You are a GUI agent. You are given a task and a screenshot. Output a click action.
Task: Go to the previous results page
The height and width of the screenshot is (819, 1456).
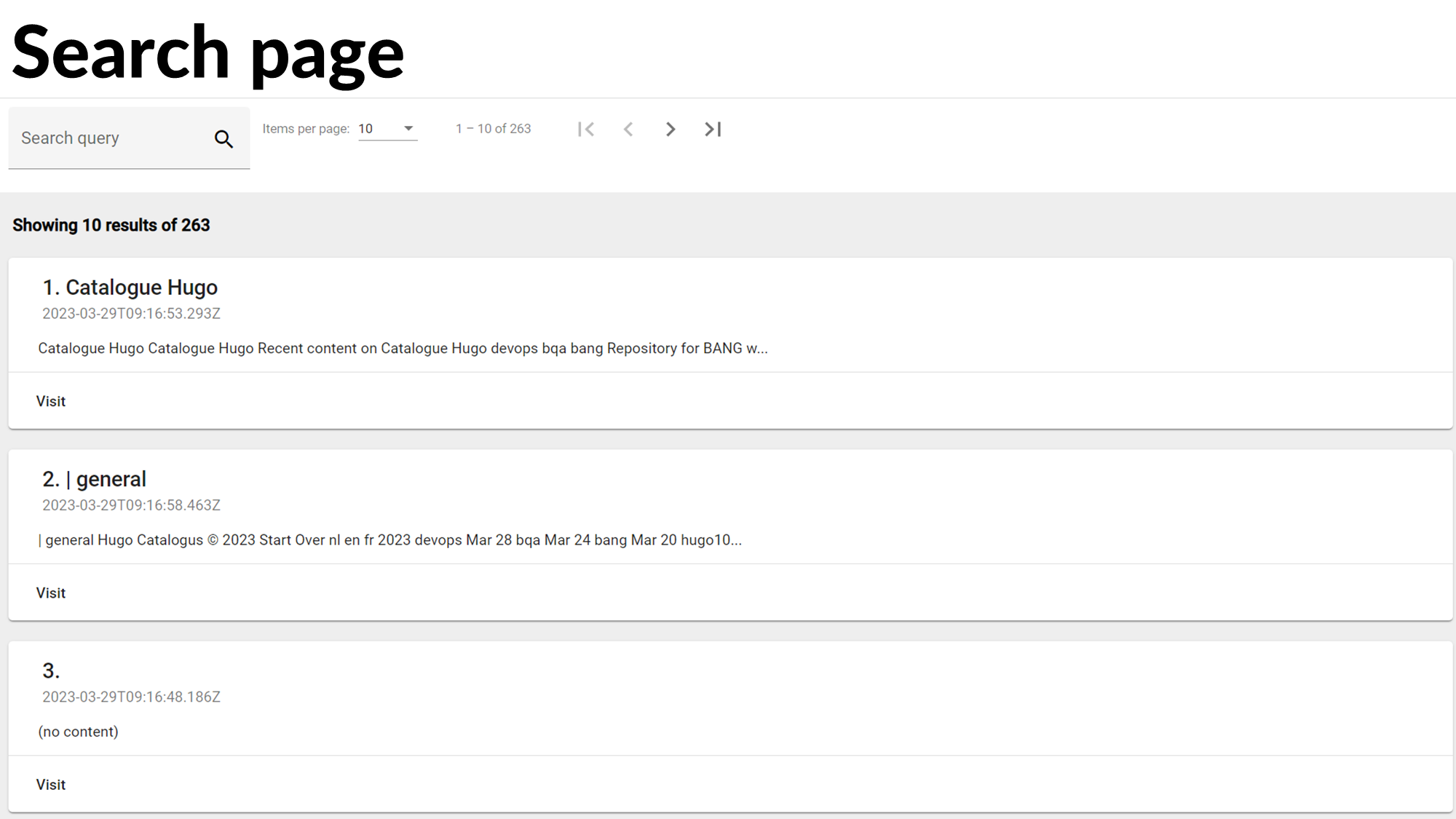tap(628, 130)
